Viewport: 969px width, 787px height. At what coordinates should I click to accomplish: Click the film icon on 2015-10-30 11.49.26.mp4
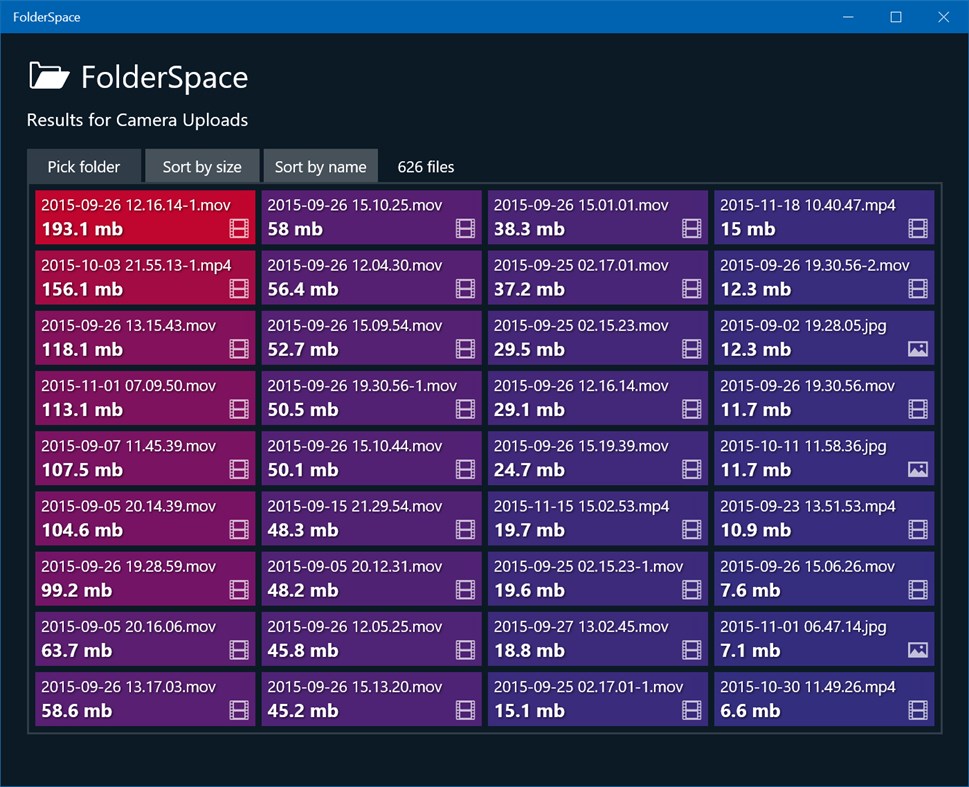[918, 710]
